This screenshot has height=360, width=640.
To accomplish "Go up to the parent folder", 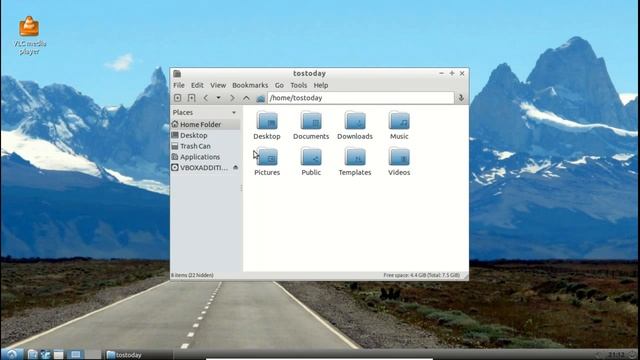I will 246,98.
